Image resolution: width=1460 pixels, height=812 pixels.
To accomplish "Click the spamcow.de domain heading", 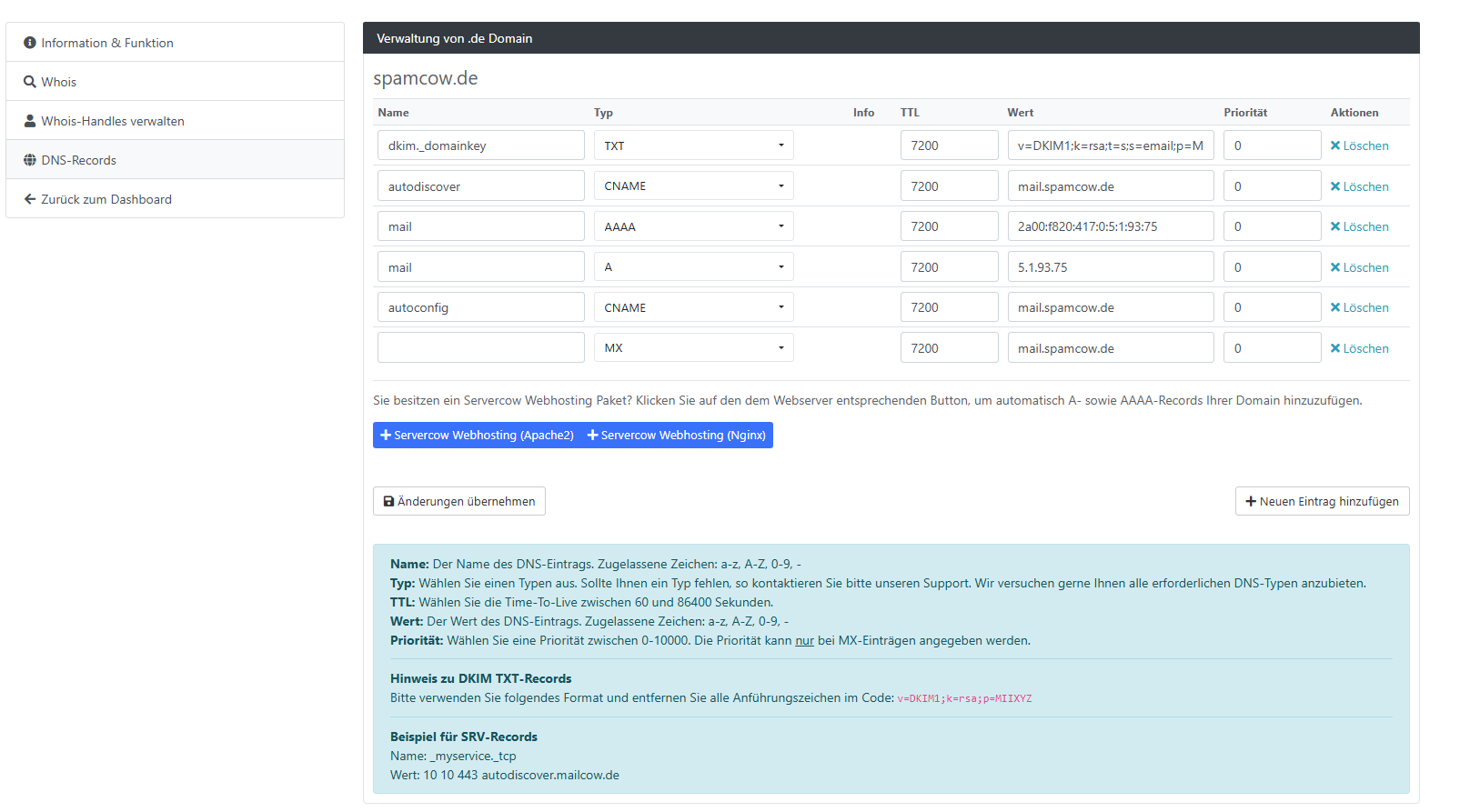I will pos(426,78).
